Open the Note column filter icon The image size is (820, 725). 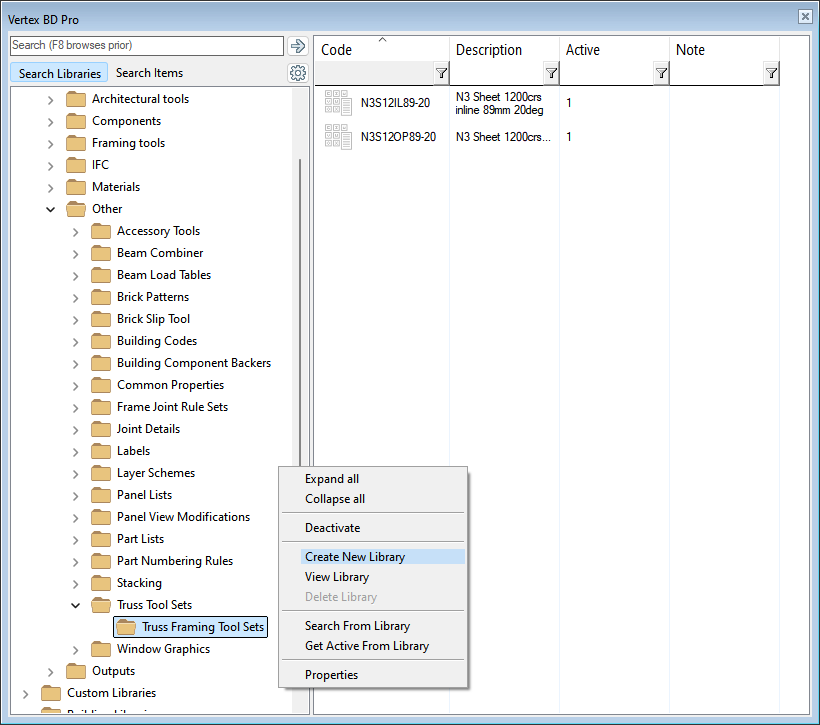pos(771,73)
